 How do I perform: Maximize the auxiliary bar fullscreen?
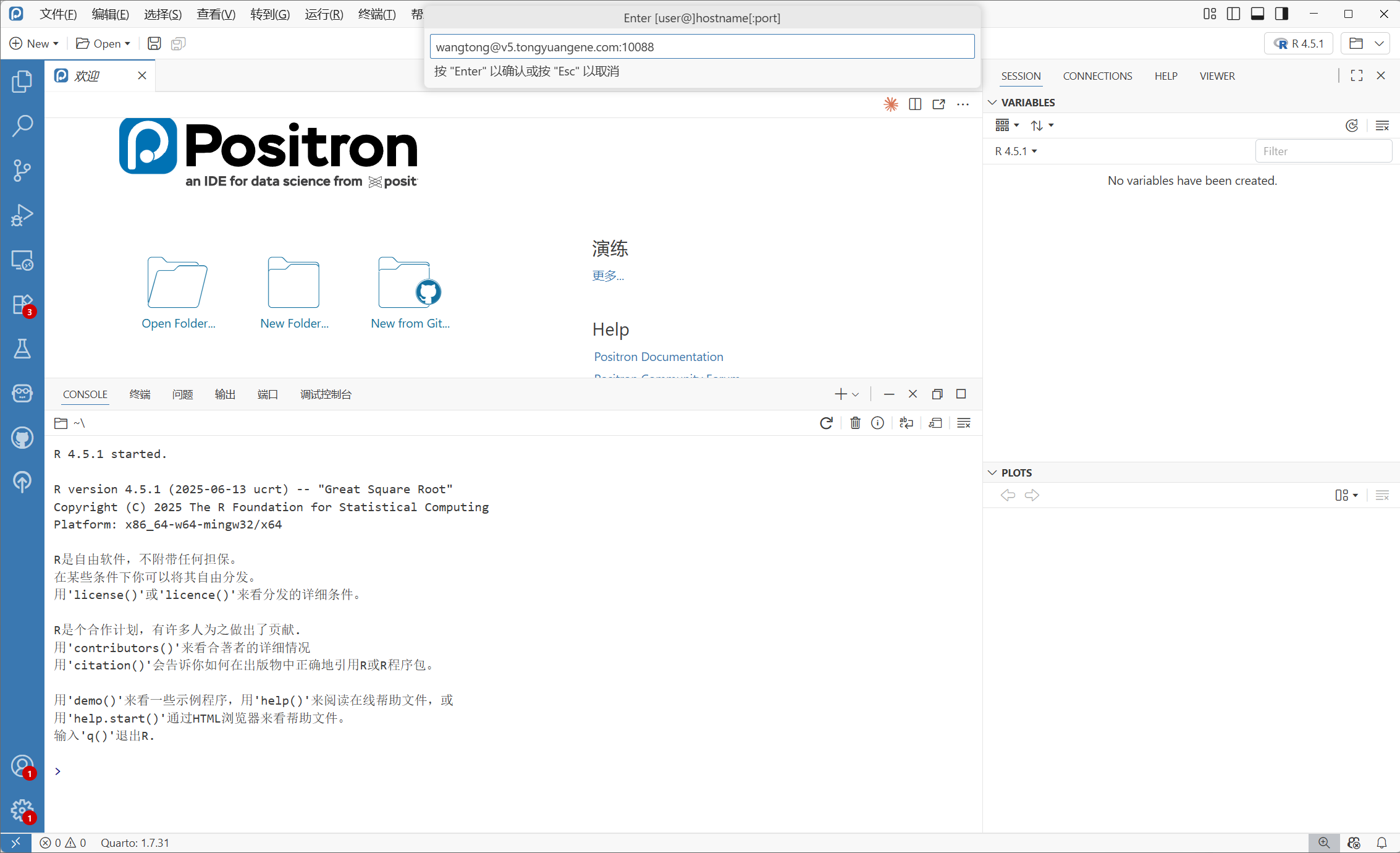[1357, 75]
